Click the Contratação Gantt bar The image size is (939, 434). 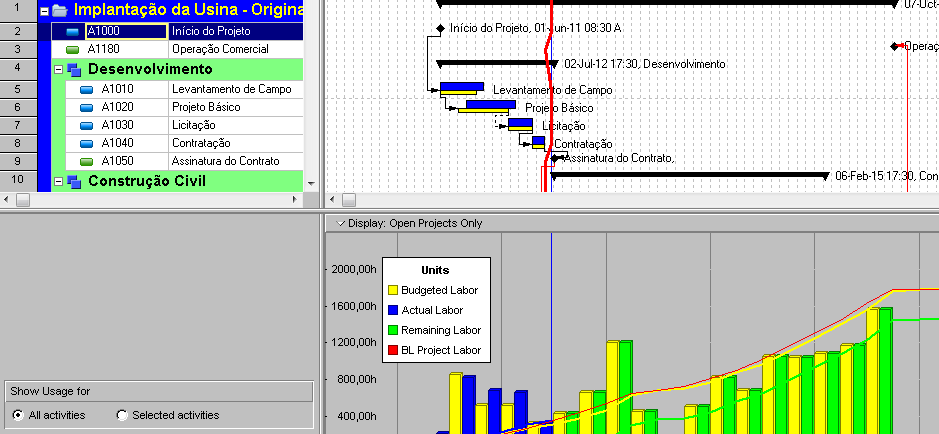click(538, 141)
